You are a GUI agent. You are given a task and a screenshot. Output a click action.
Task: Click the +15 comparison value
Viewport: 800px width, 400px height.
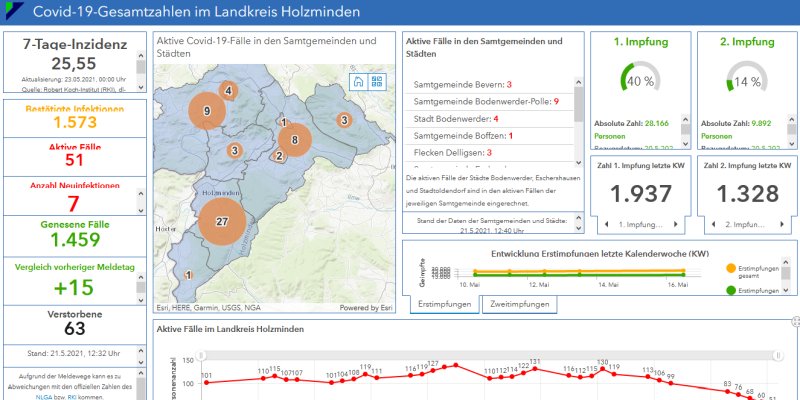click(x=74, y=287)
